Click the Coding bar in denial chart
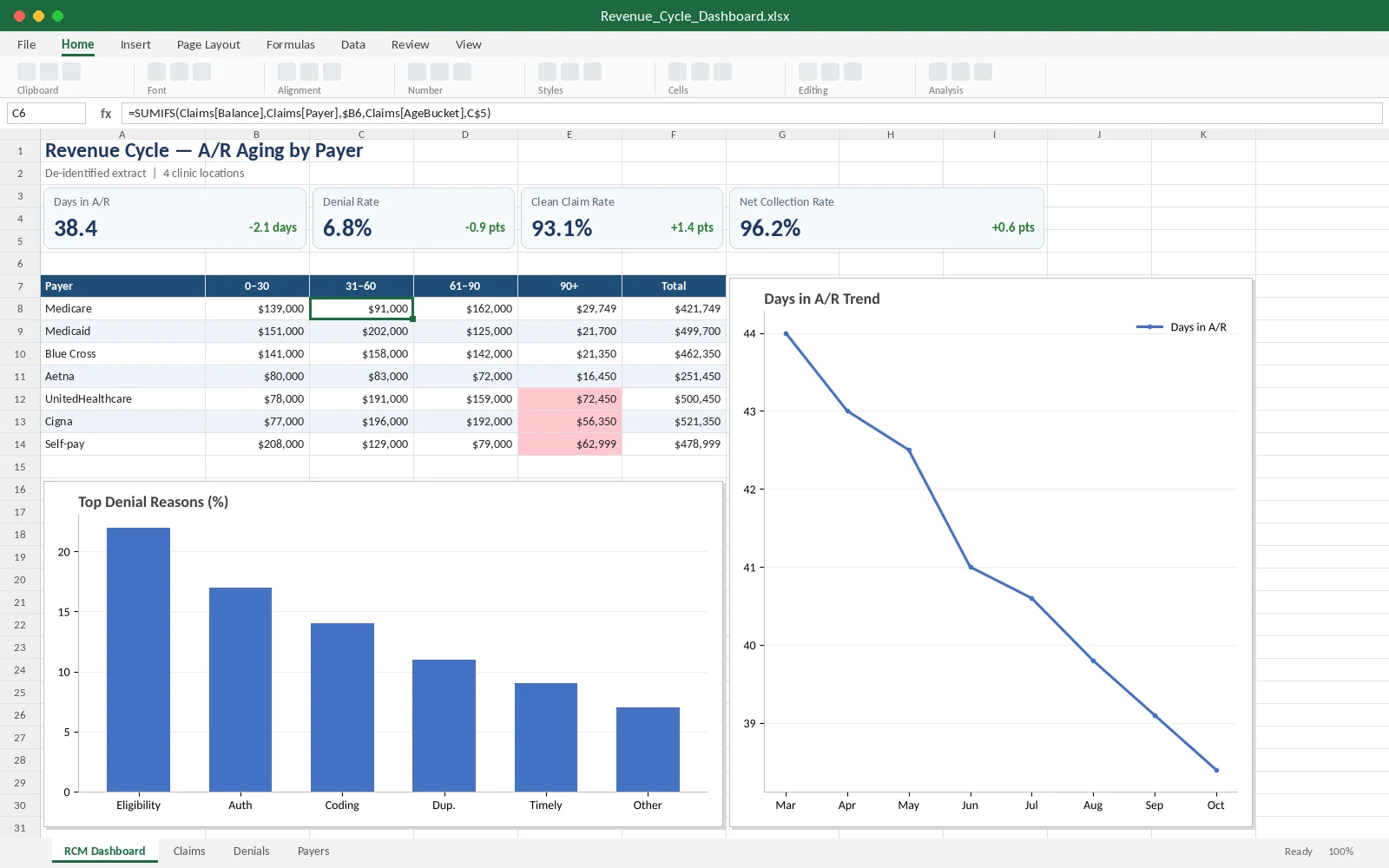The height and width of the screenshot is (868, 1389). 342,707
